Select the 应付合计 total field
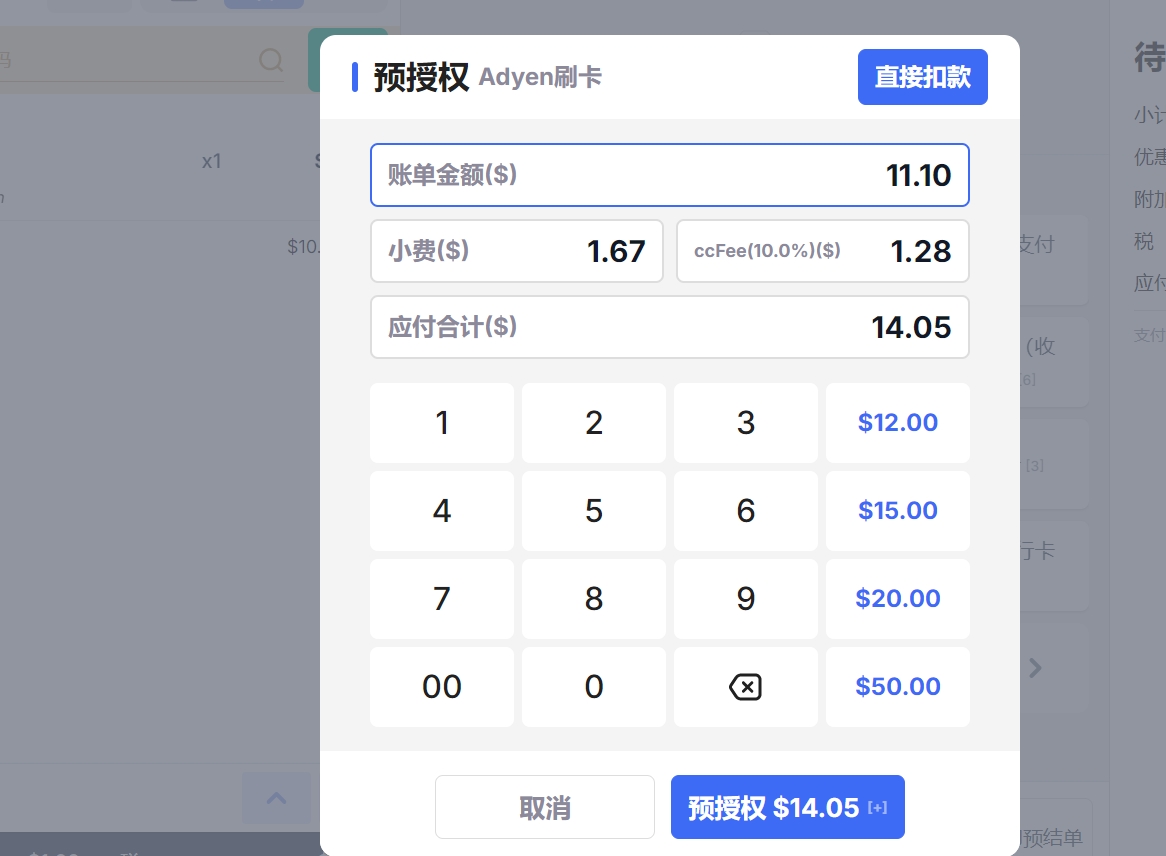Viewport: 1166px width, 856px height. (669, 327)
